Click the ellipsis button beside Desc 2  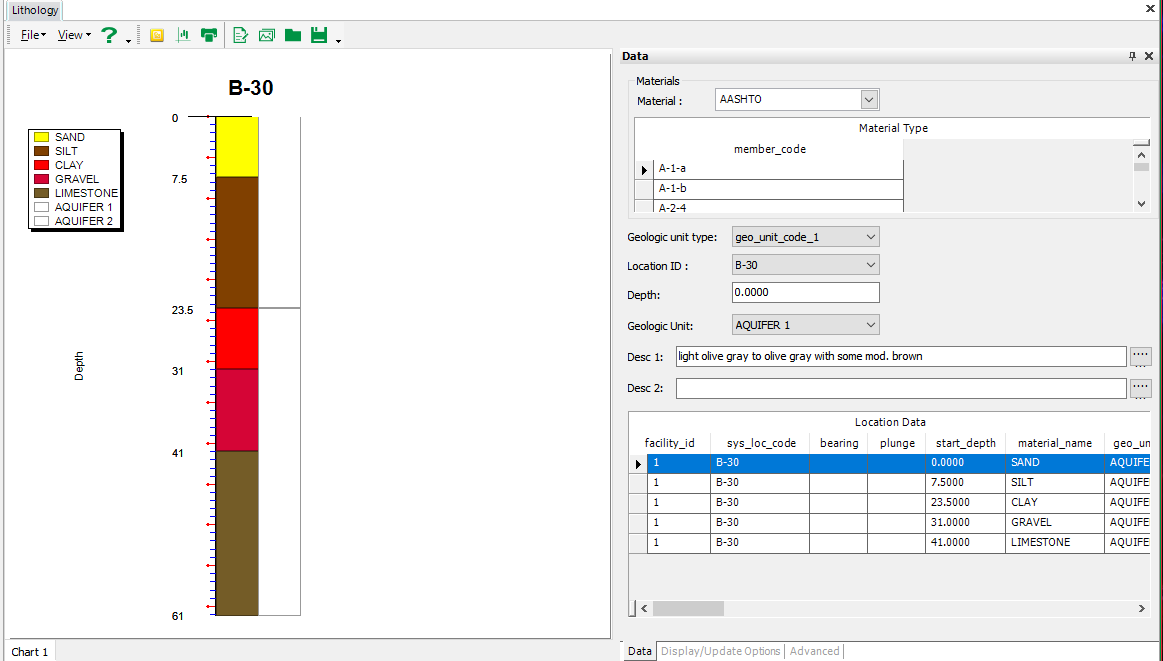(x=1140, y=388)
